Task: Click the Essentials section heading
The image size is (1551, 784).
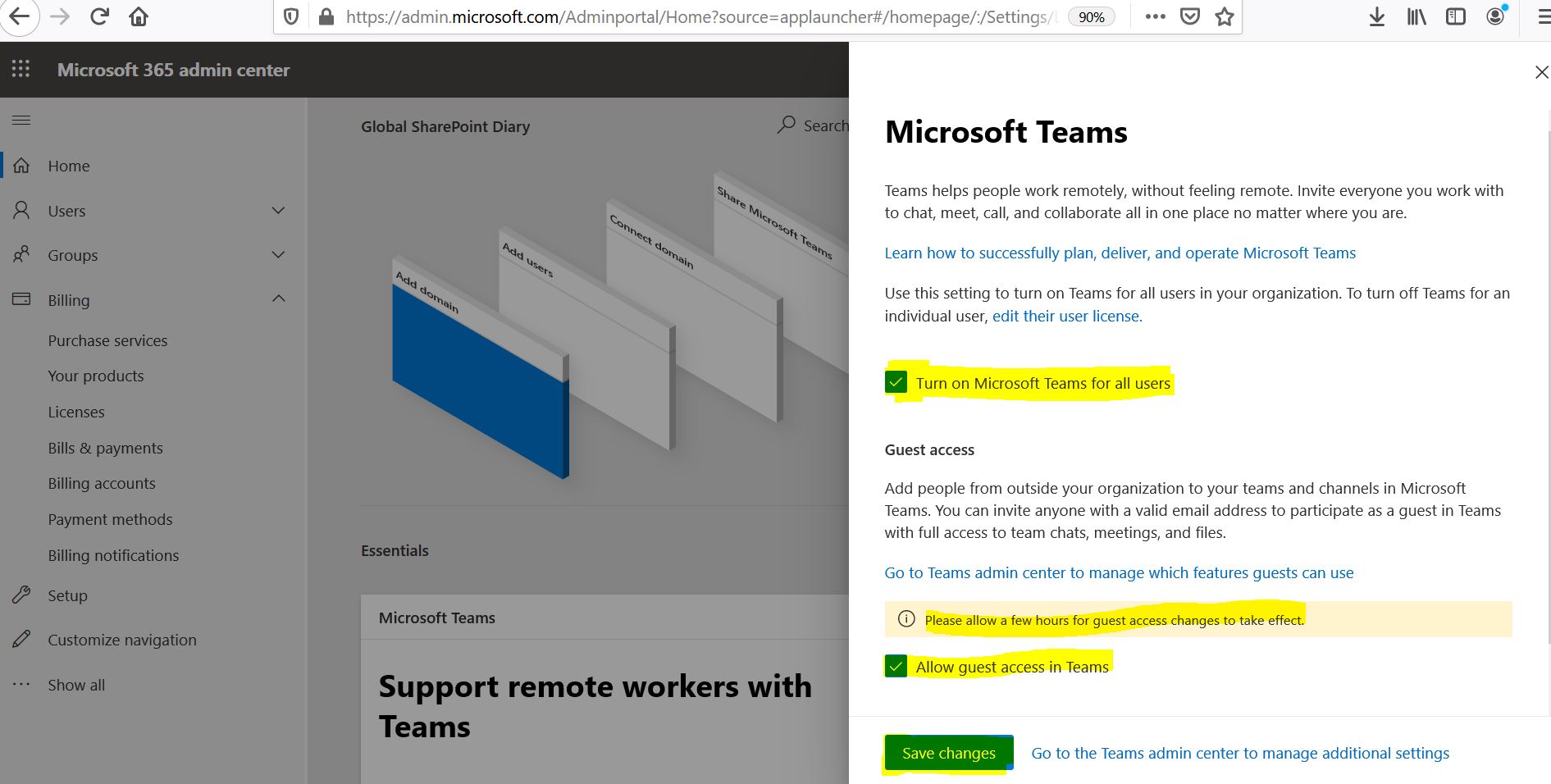Action: [x=395, y=550]
